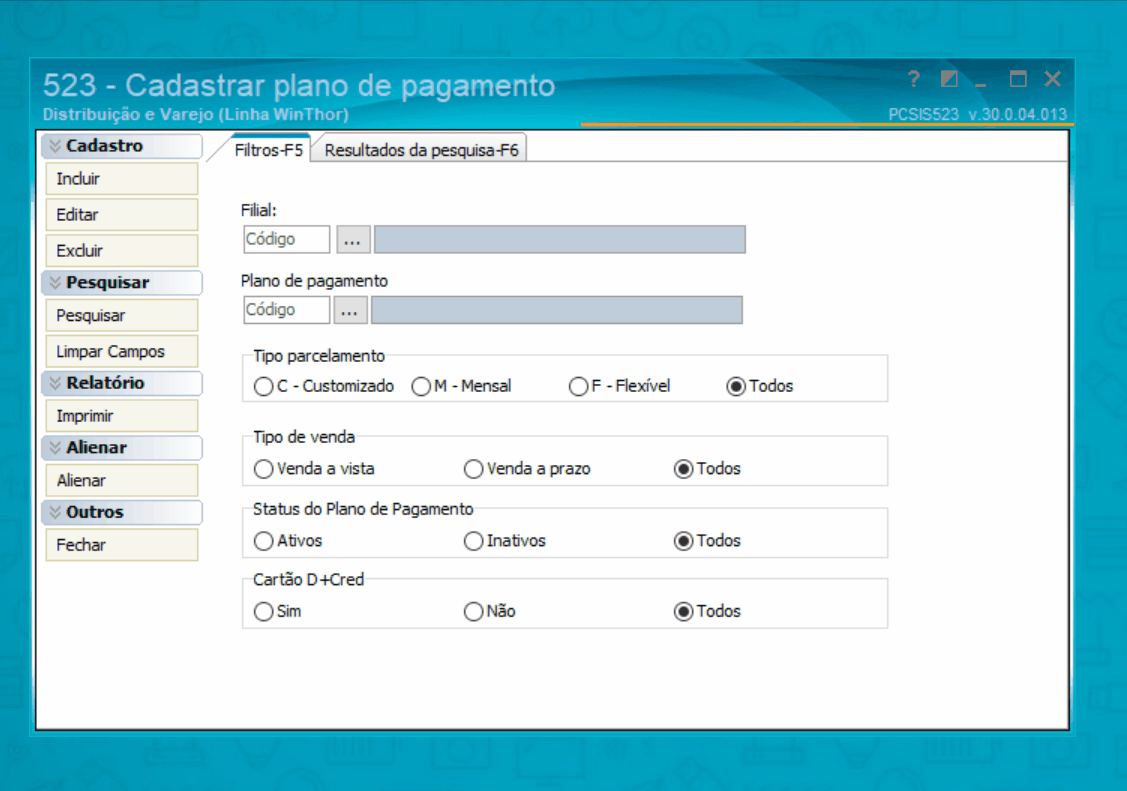Click the Incluir button
The height and width of the screenshot is (791, 1127).
pos(121,179)
